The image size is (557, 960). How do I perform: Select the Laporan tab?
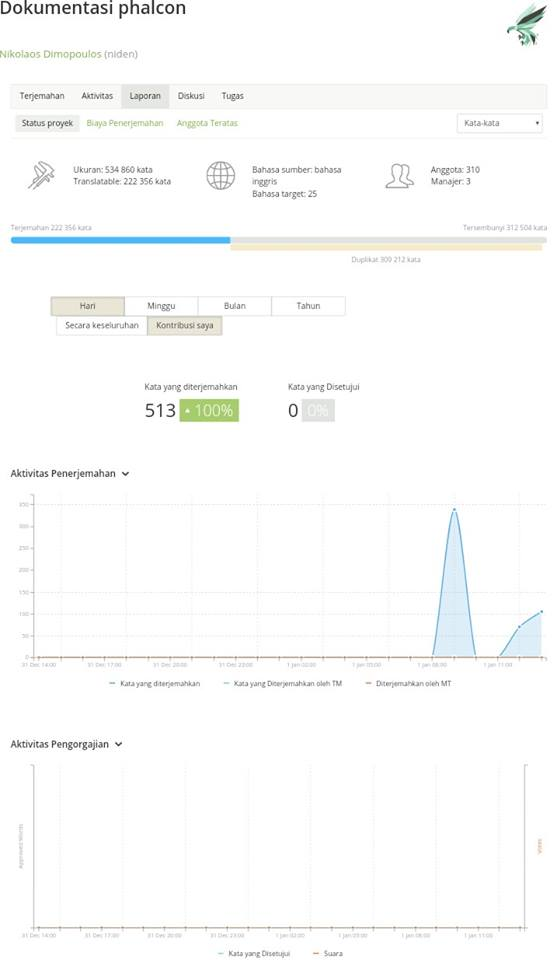tap(145, 96)
